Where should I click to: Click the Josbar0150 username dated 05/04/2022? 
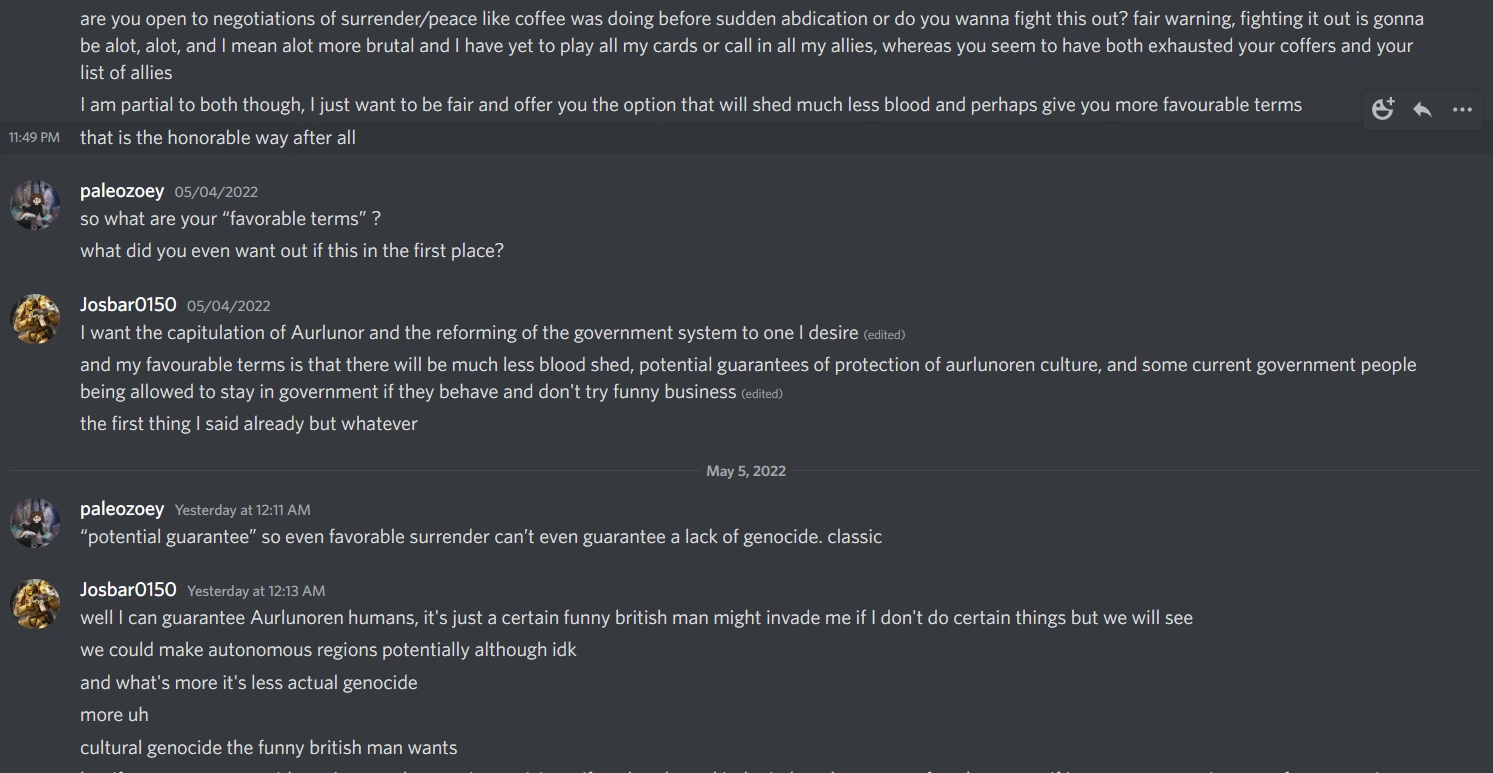coord(128,305)
